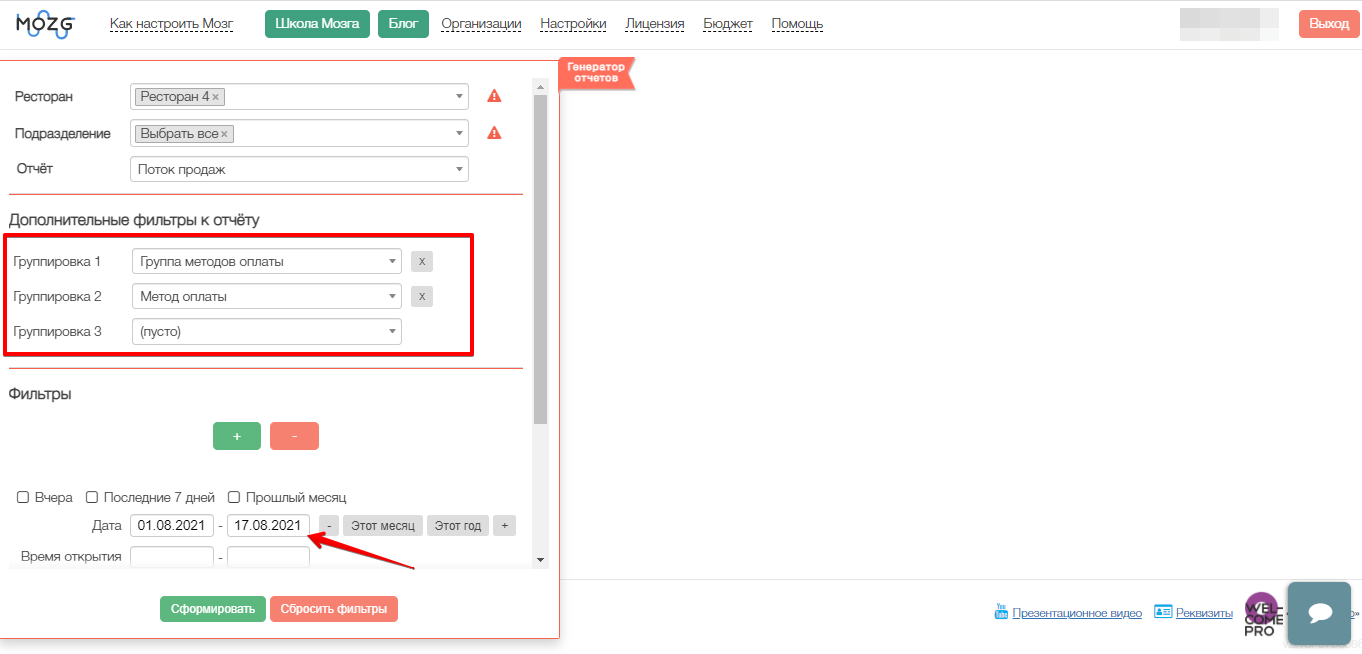Image resolution: width=1362 pixels, height=654 pixels.
Task: Remove the 'Ресторан 4' tag
Action: (216, 97)
